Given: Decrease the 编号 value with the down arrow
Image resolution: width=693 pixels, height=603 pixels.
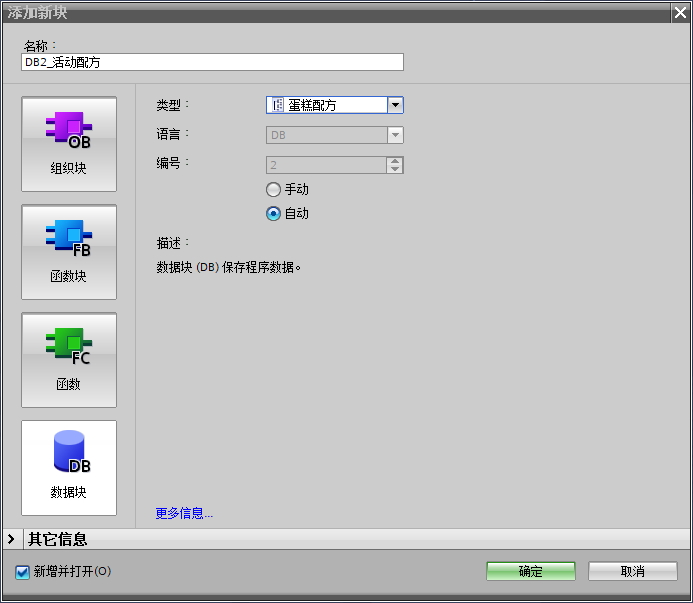Looking at the screenshot, I should tap(395, 169).
